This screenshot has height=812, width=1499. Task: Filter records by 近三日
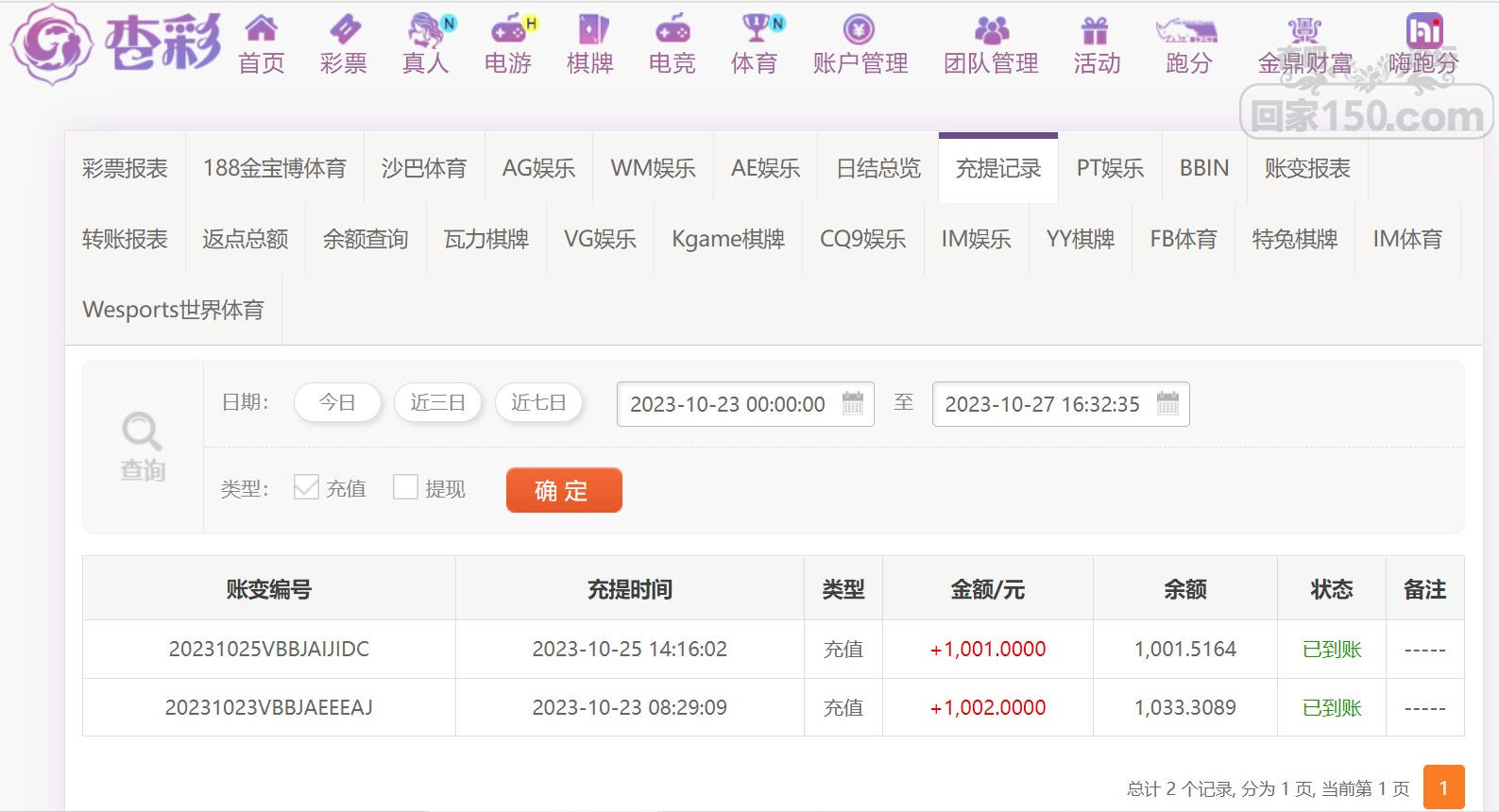(x=437, y=402)
